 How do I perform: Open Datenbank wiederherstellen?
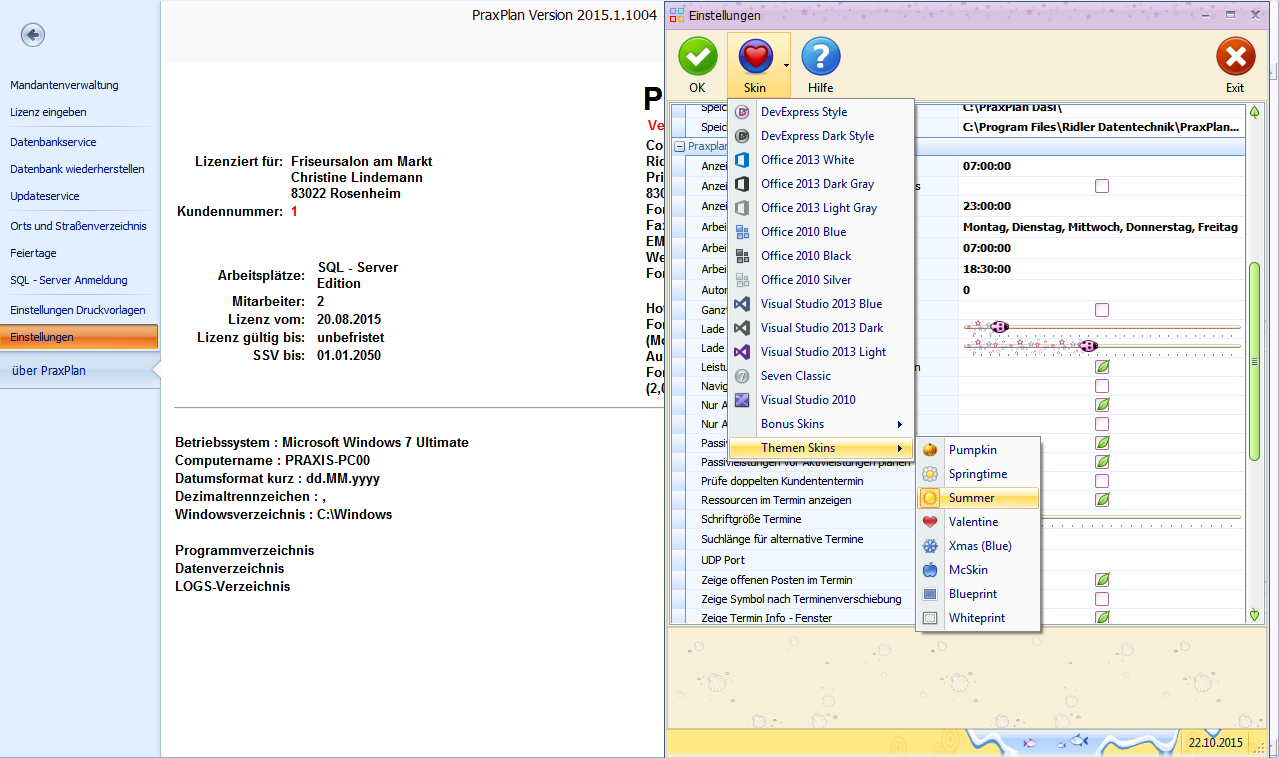(x=77, y=169)
